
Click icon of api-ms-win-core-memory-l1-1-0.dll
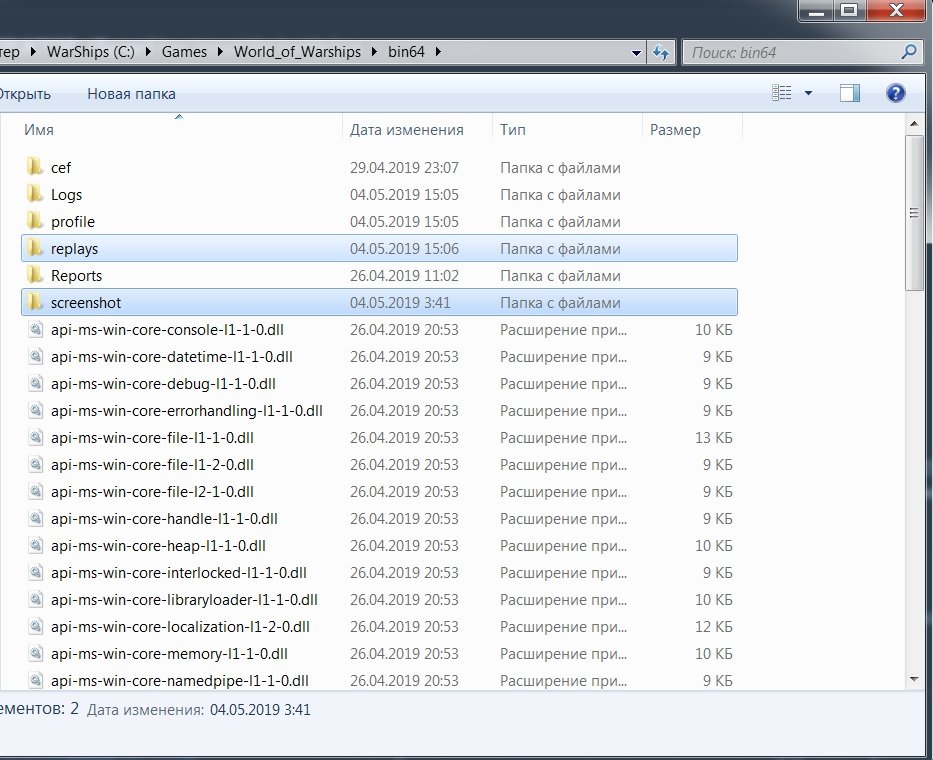[x=36, y=653]
